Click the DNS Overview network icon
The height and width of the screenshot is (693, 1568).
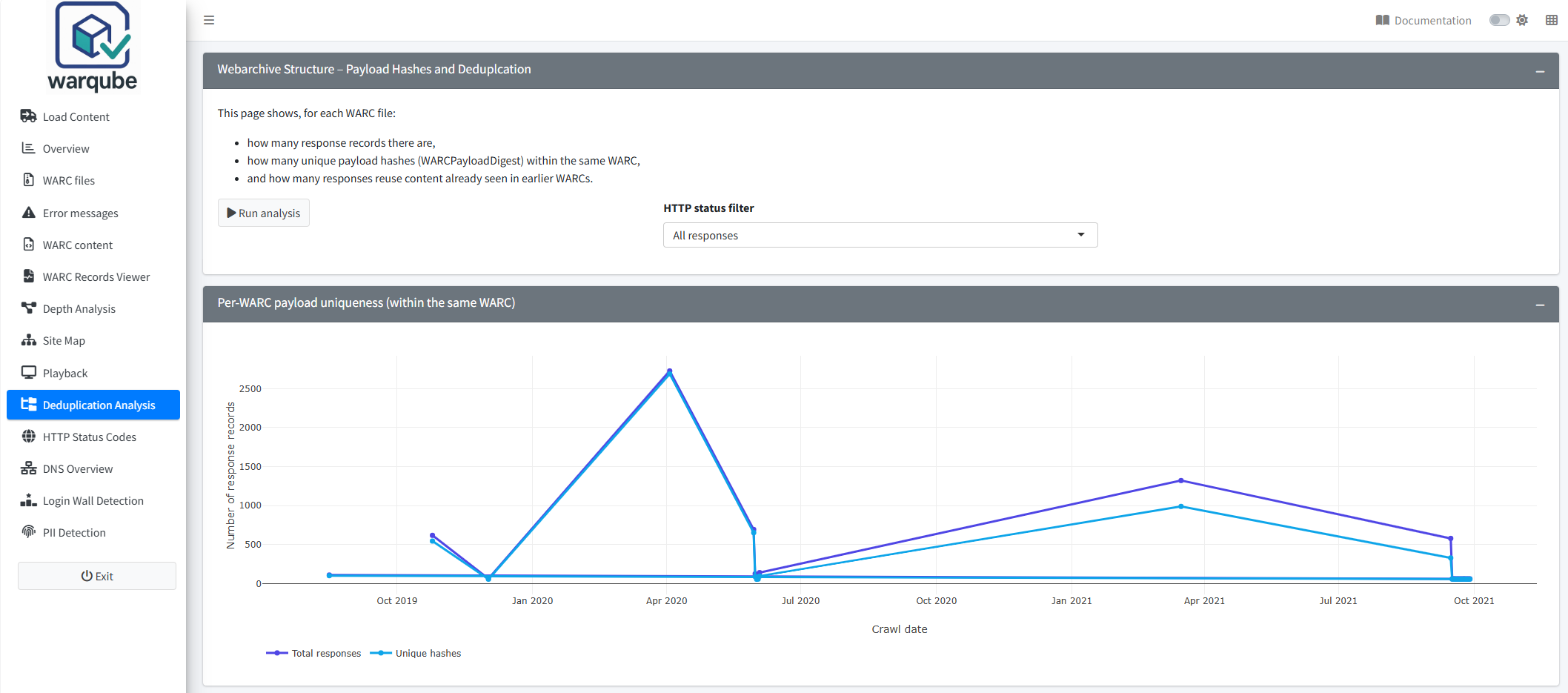tap(28, 468)
